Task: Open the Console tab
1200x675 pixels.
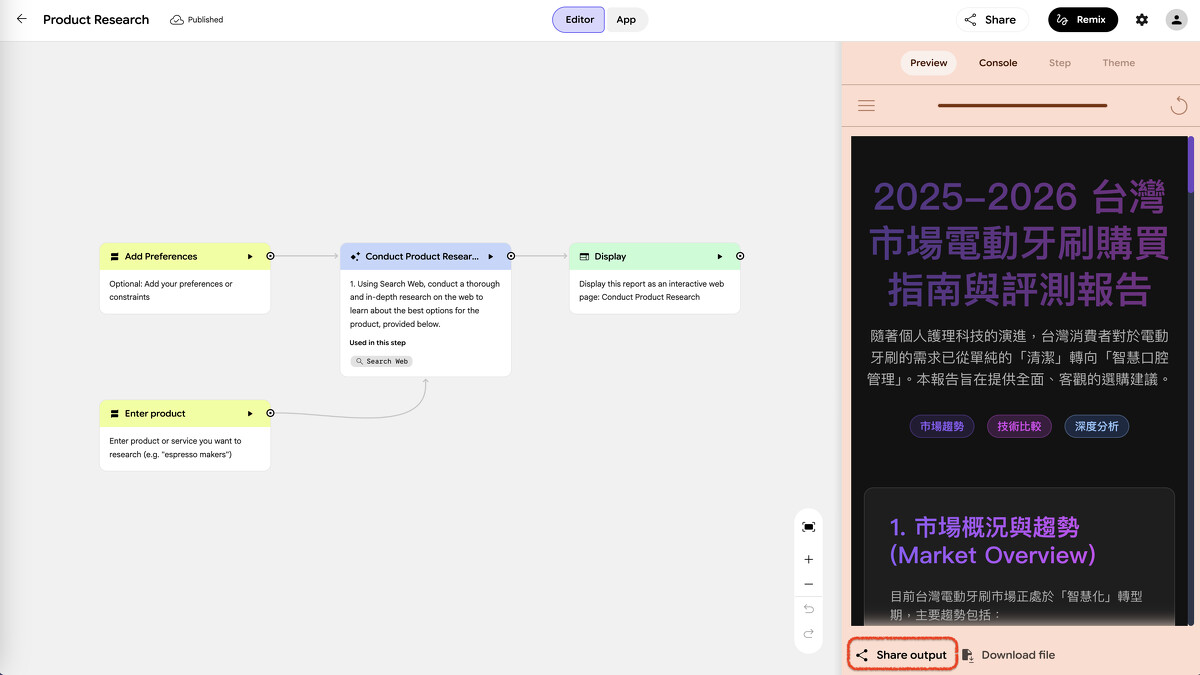Action: [998, 63]
